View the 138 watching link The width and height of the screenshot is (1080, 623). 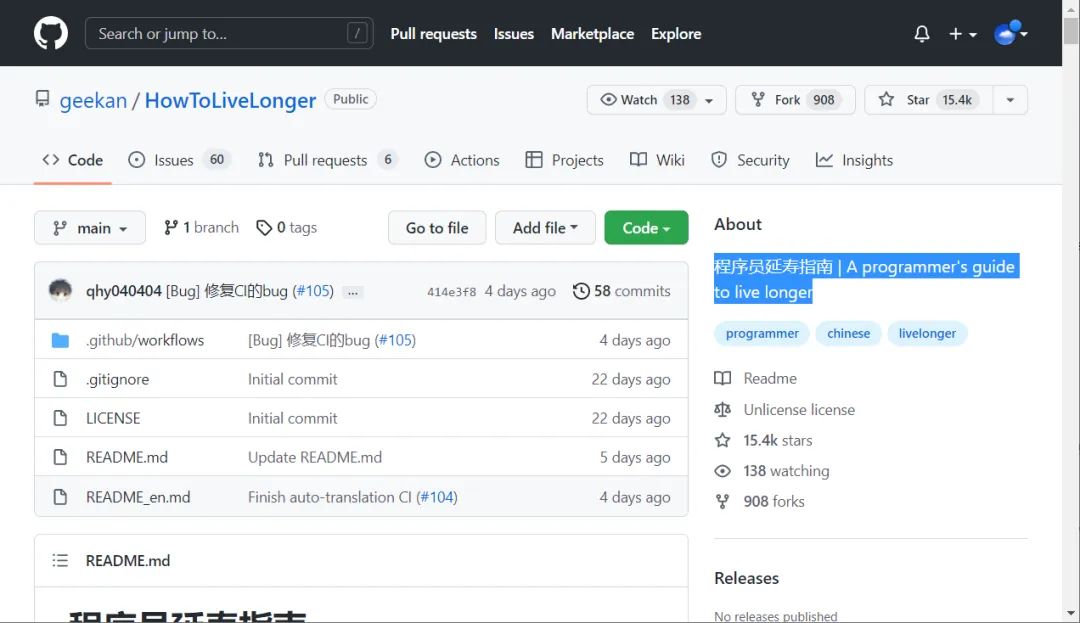tap(772, 471)
